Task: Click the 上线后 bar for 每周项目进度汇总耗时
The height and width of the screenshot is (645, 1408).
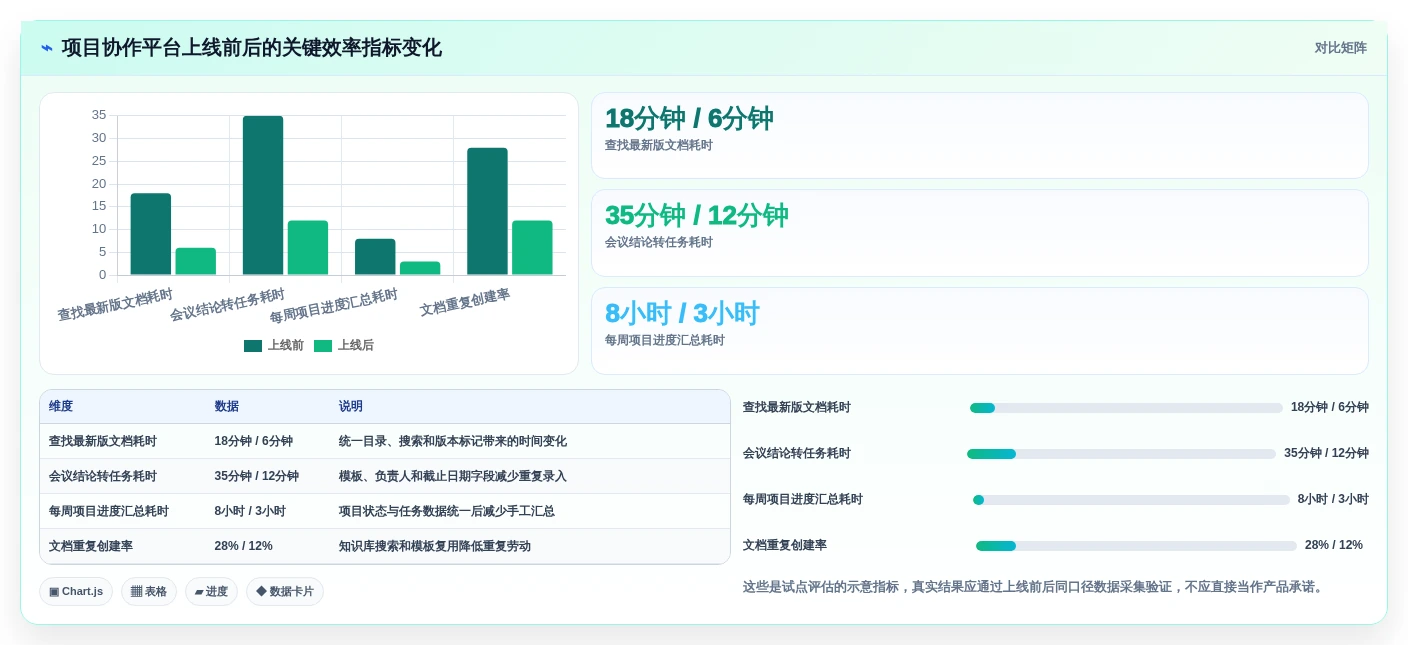Action: 420,268
